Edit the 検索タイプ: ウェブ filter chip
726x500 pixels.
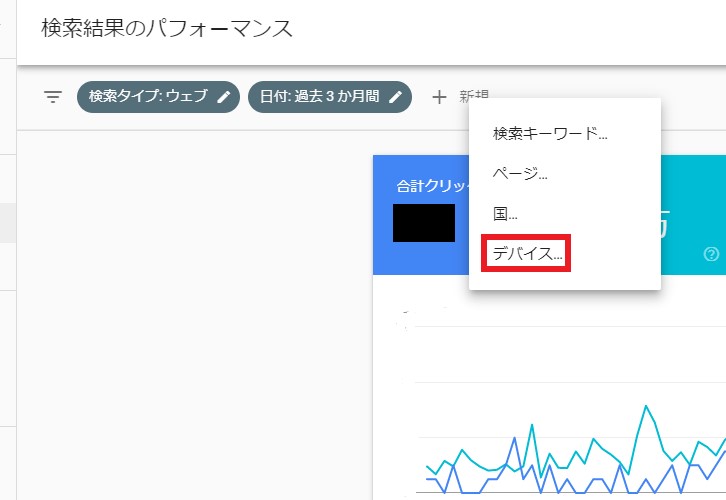(x=158, y=97)
